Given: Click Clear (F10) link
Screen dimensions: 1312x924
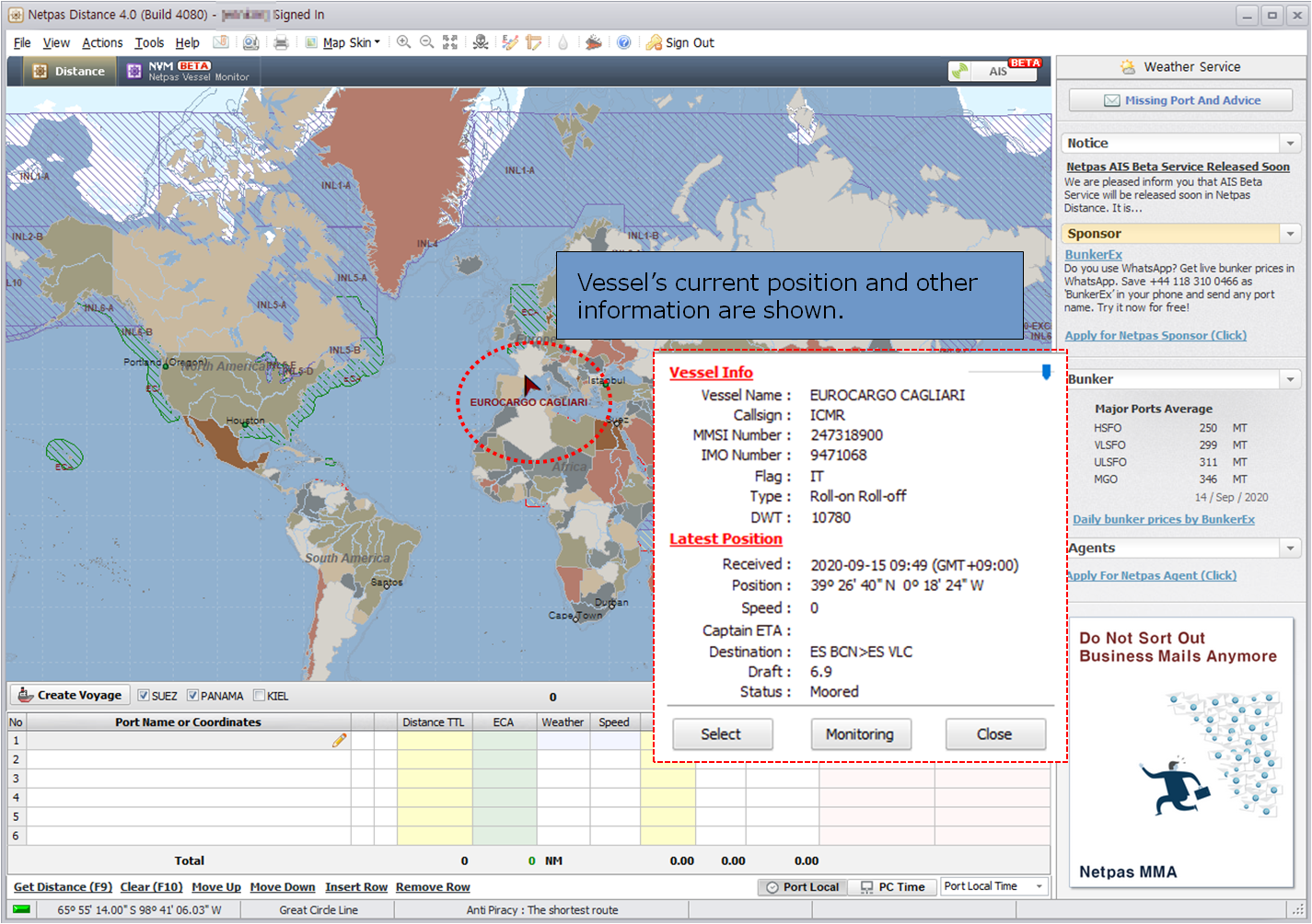Looking at the screenshot, I should click(152, 887).
